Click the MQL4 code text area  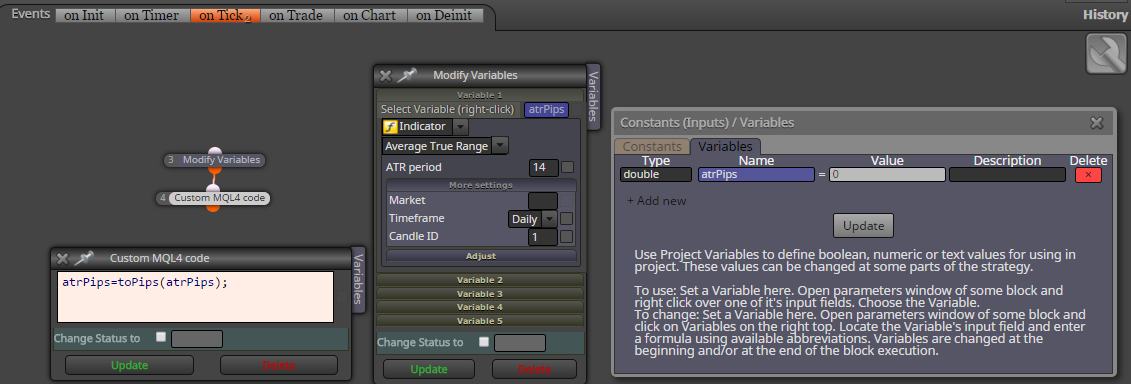point(195,297)
